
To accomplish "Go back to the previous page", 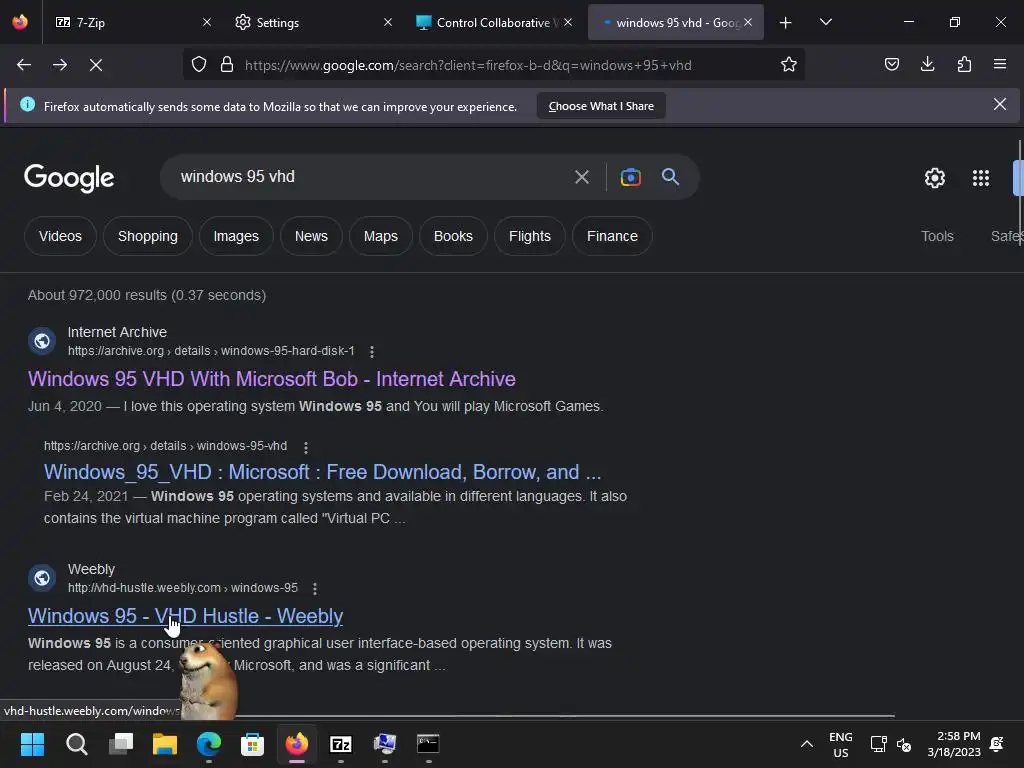I will 24,65.
